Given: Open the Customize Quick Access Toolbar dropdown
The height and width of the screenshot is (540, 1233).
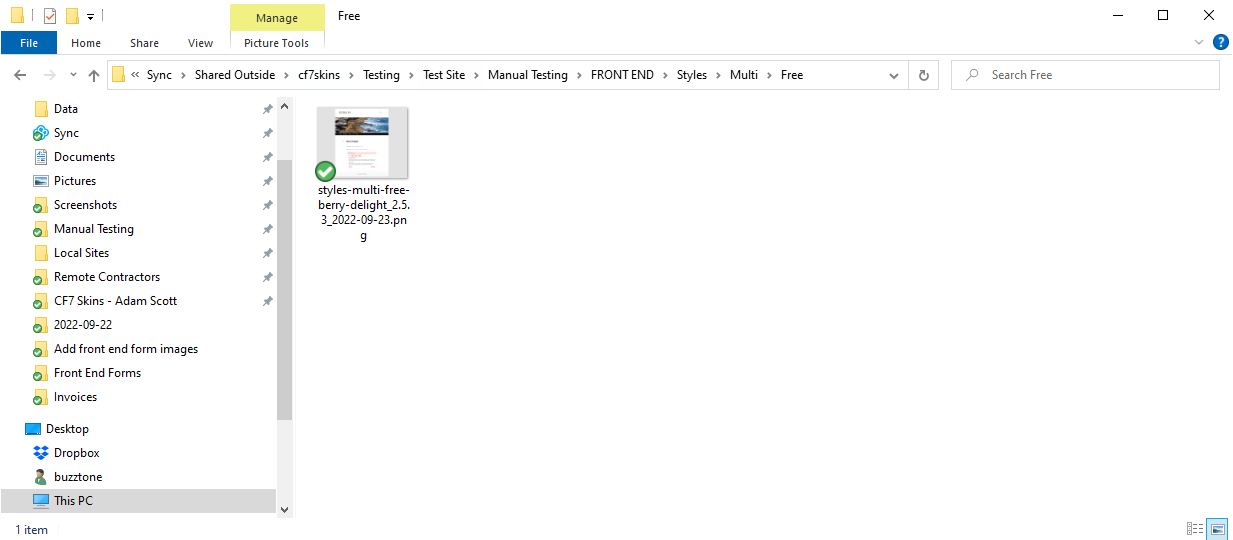Looking at the screenshot, I should pyautogui.click(x=90, y=16).
